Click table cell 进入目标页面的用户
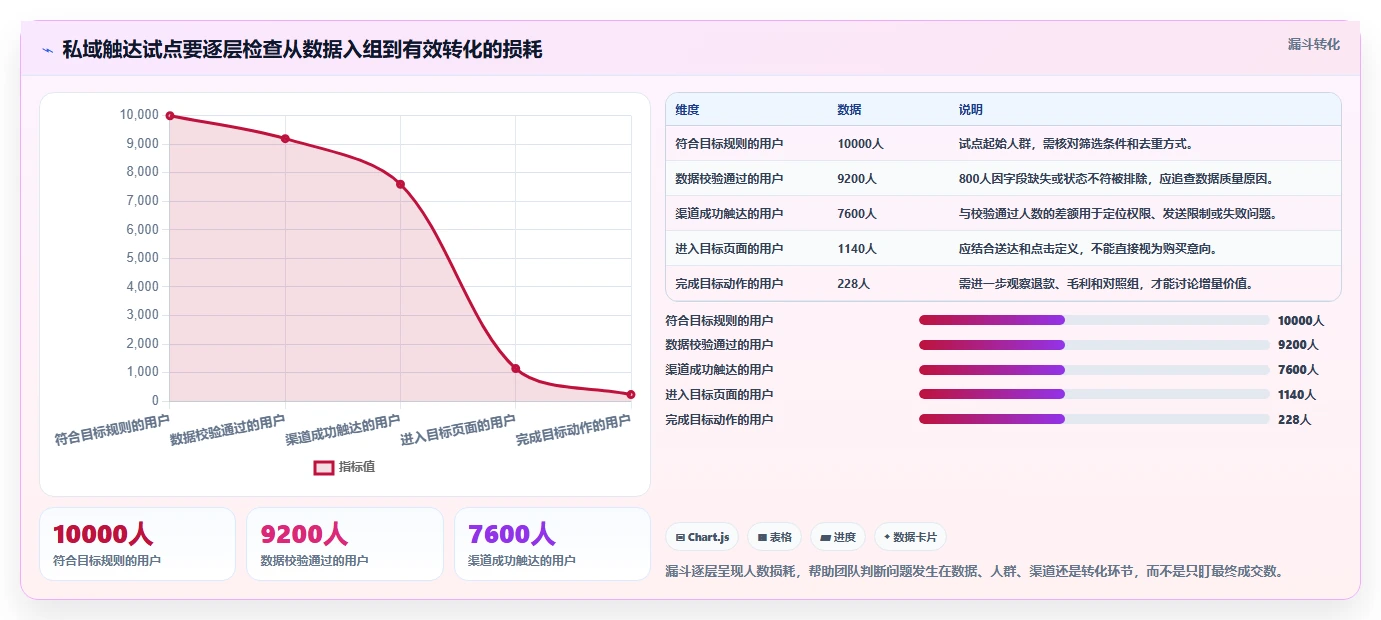 pyautogui.click(x=729, y=249)
